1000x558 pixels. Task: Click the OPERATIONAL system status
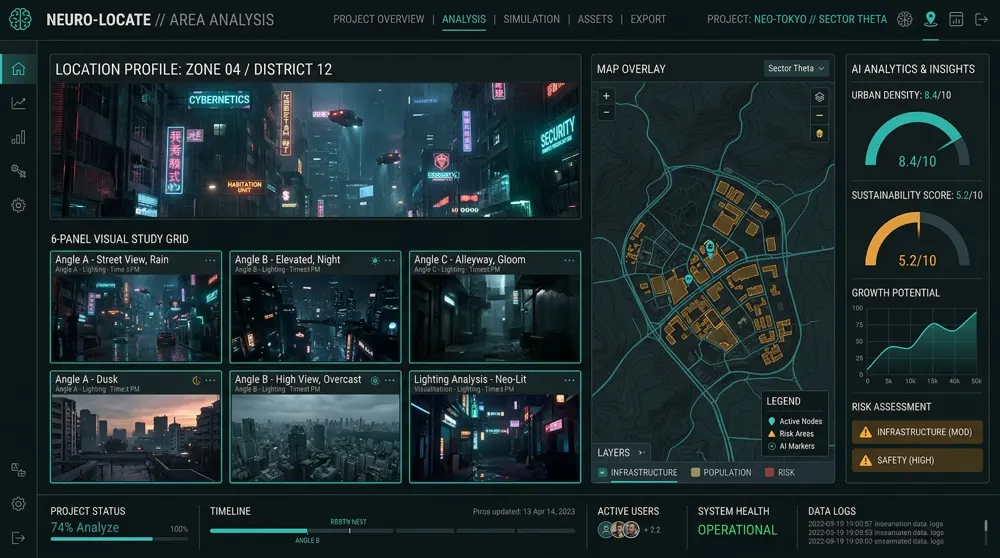[x=737, y=530]
